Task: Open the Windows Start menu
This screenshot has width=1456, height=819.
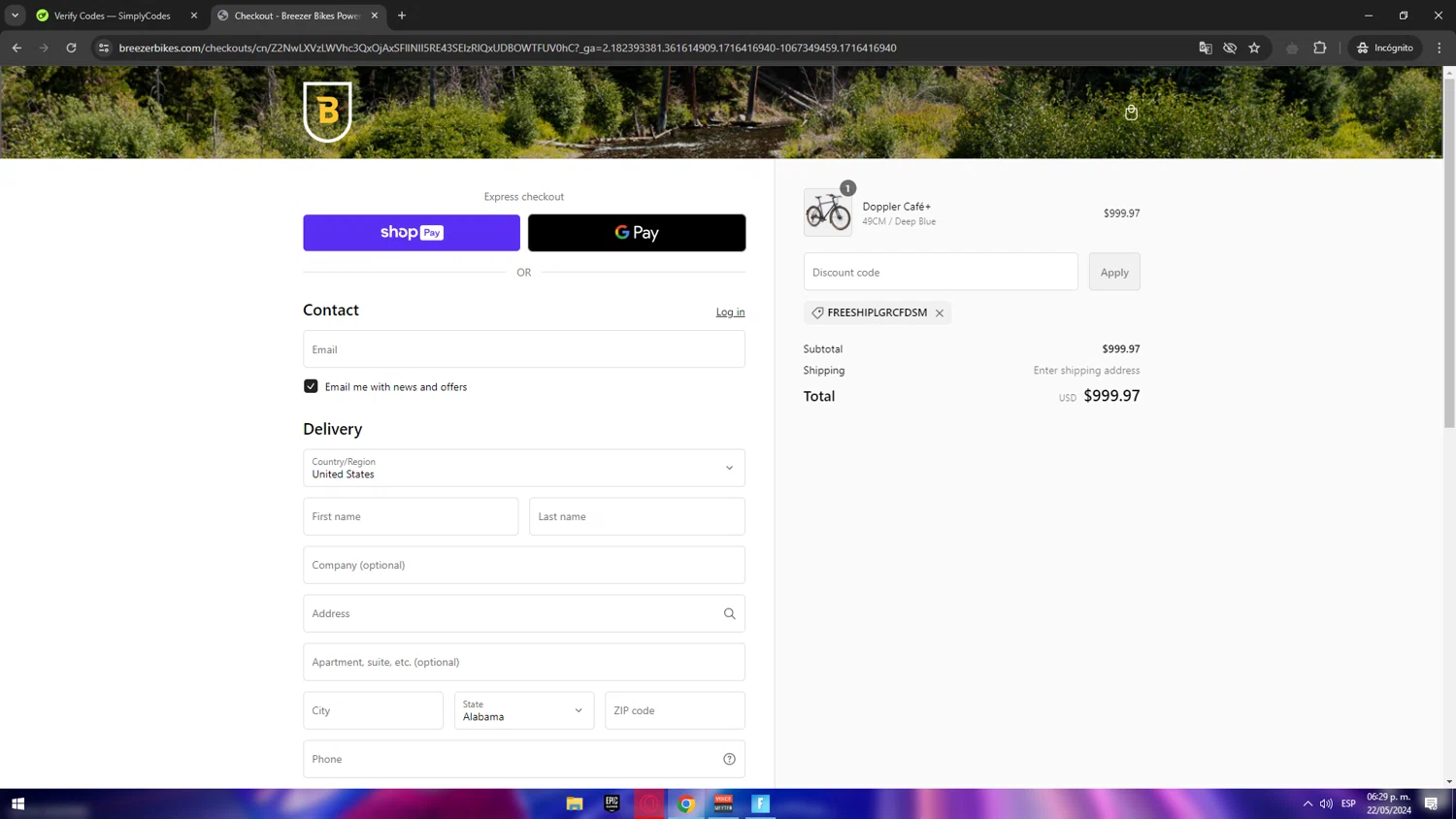Action: pos(17,803)
